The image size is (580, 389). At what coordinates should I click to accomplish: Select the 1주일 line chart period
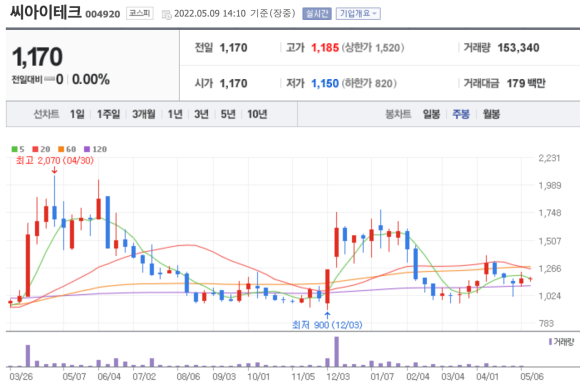[x=108, y=114]
